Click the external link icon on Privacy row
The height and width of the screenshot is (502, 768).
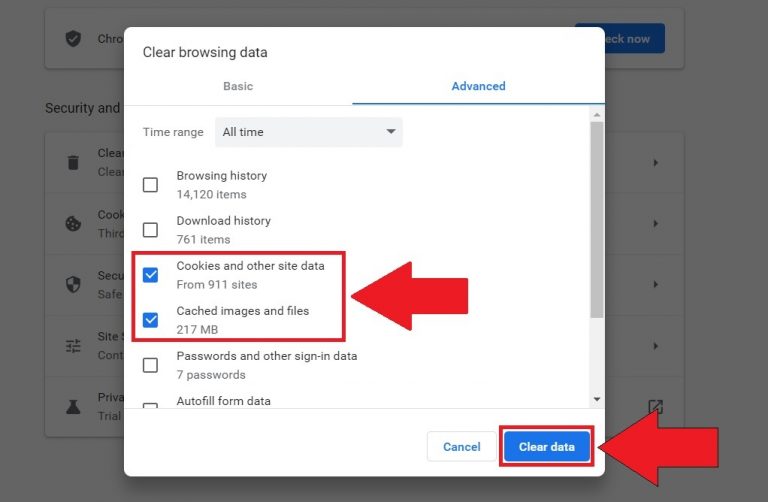pos(655,407)
